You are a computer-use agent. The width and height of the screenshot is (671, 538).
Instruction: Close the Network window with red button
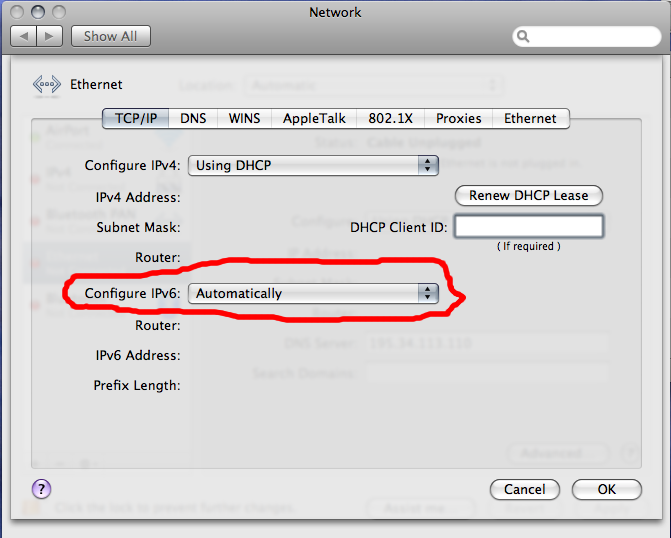click(18, 12)
